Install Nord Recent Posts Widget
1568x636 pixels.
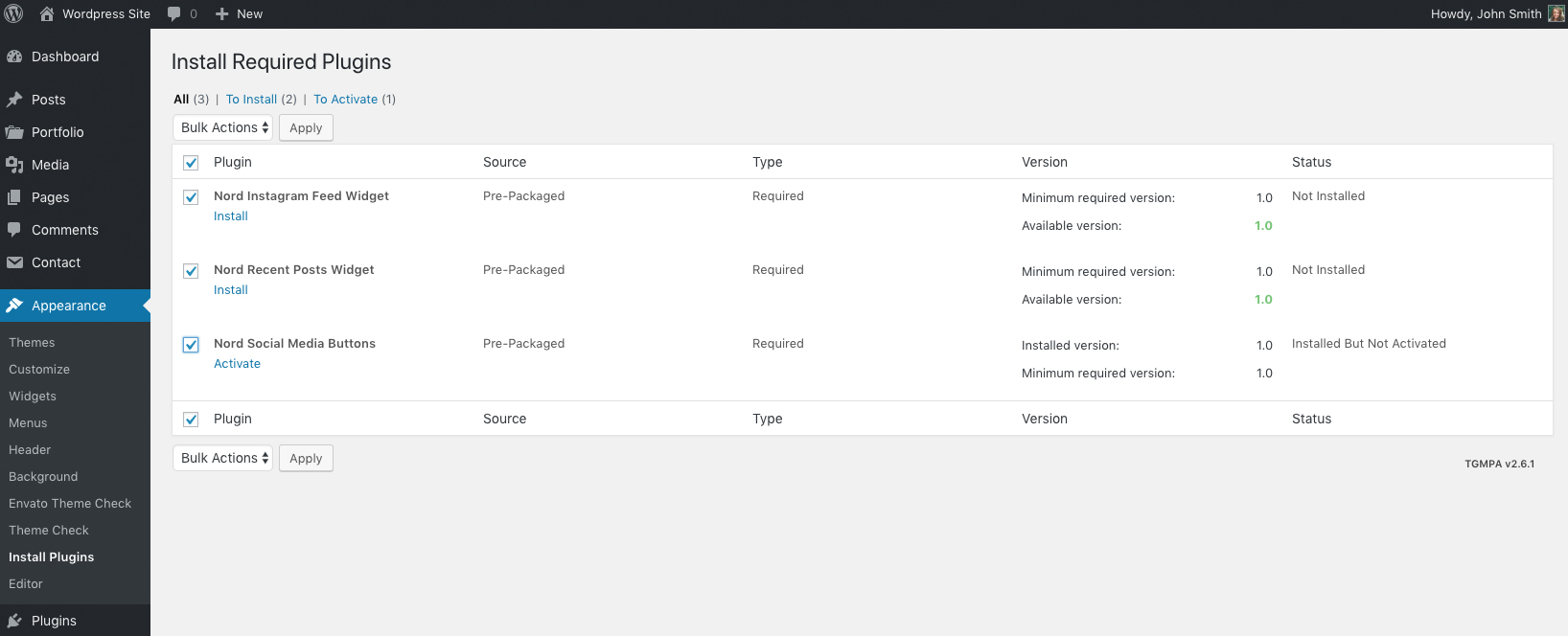pyautogui.click(x=231, y=290)
